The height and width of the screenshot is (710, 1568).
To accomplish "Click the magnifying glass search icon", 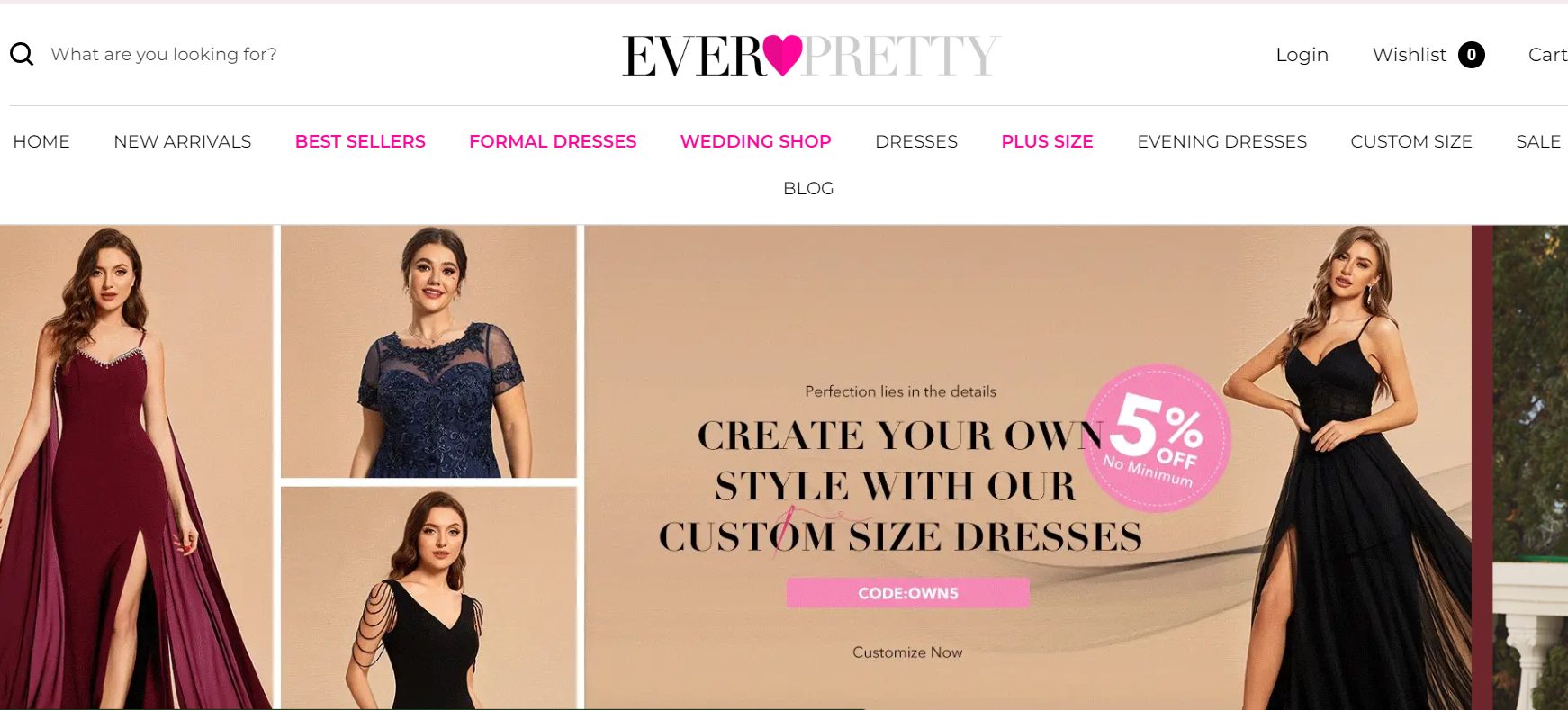I will (x=22, y=55).
